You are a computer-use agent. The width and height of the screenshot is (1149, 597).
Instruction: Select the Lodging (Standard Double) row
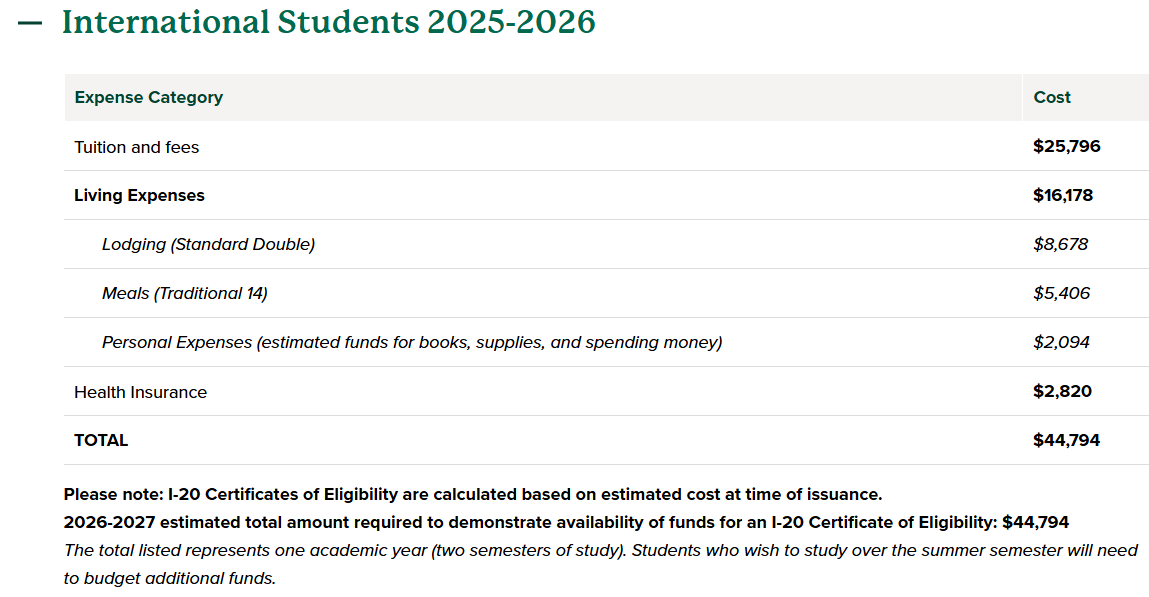208,244
